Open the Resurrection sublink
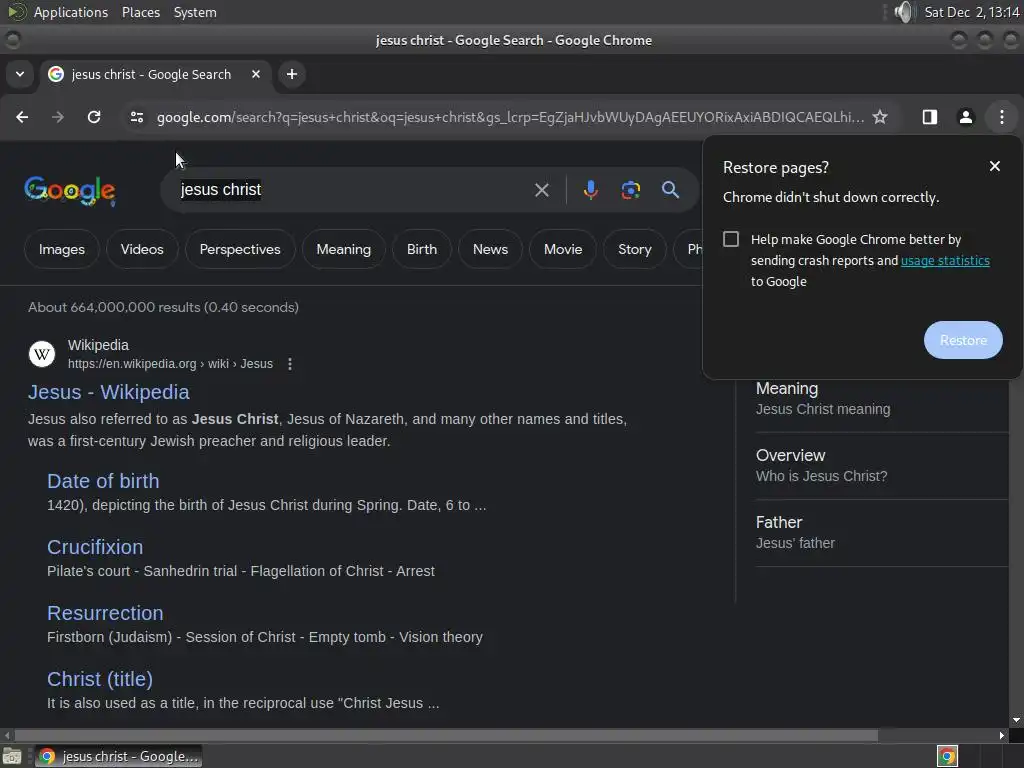 105,613
